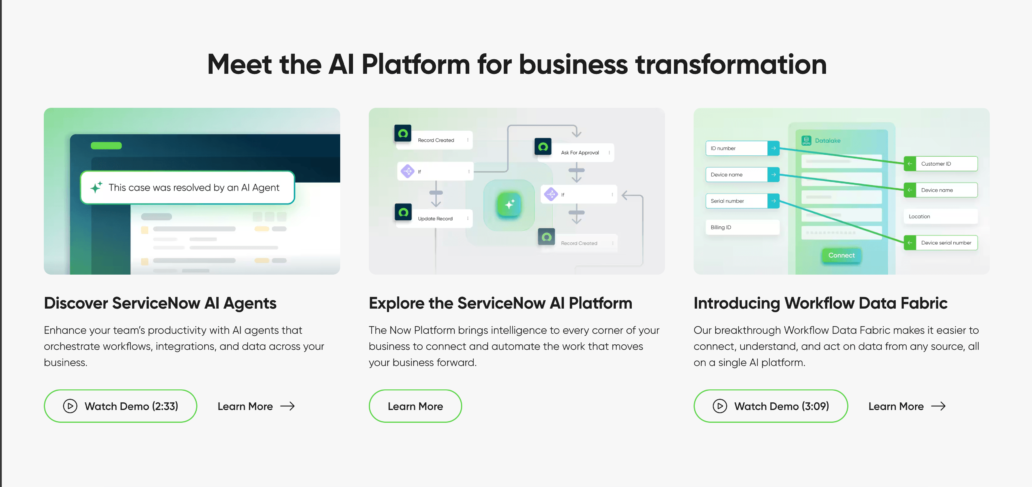Click the play icon in Watch Demo (2:33)
The height and width of the screenshot is (487, 1032).
(x=70, y=406)
